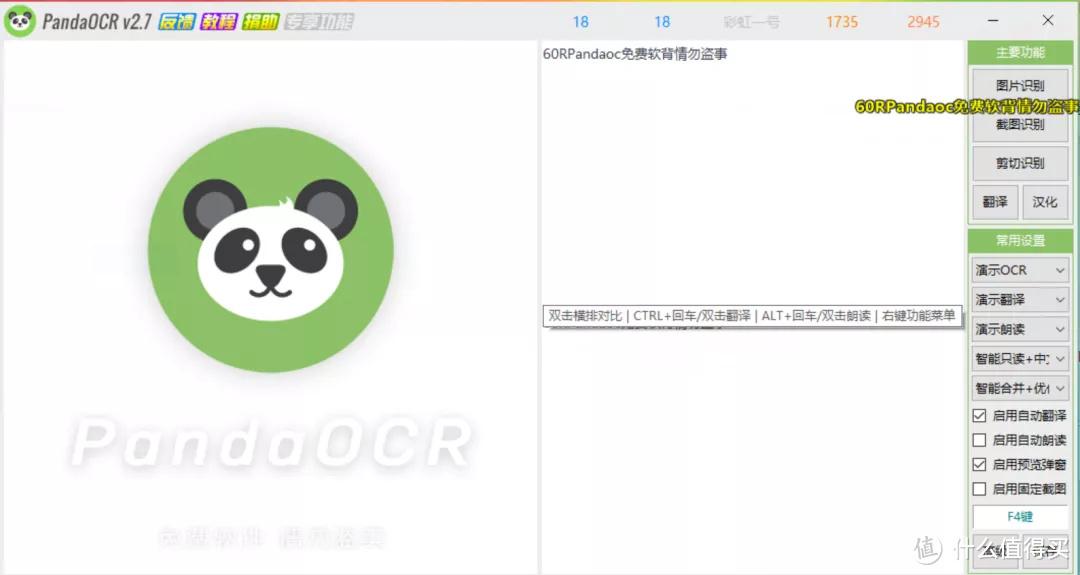Click the 剪切识别 button

[x=1020, y=163]
